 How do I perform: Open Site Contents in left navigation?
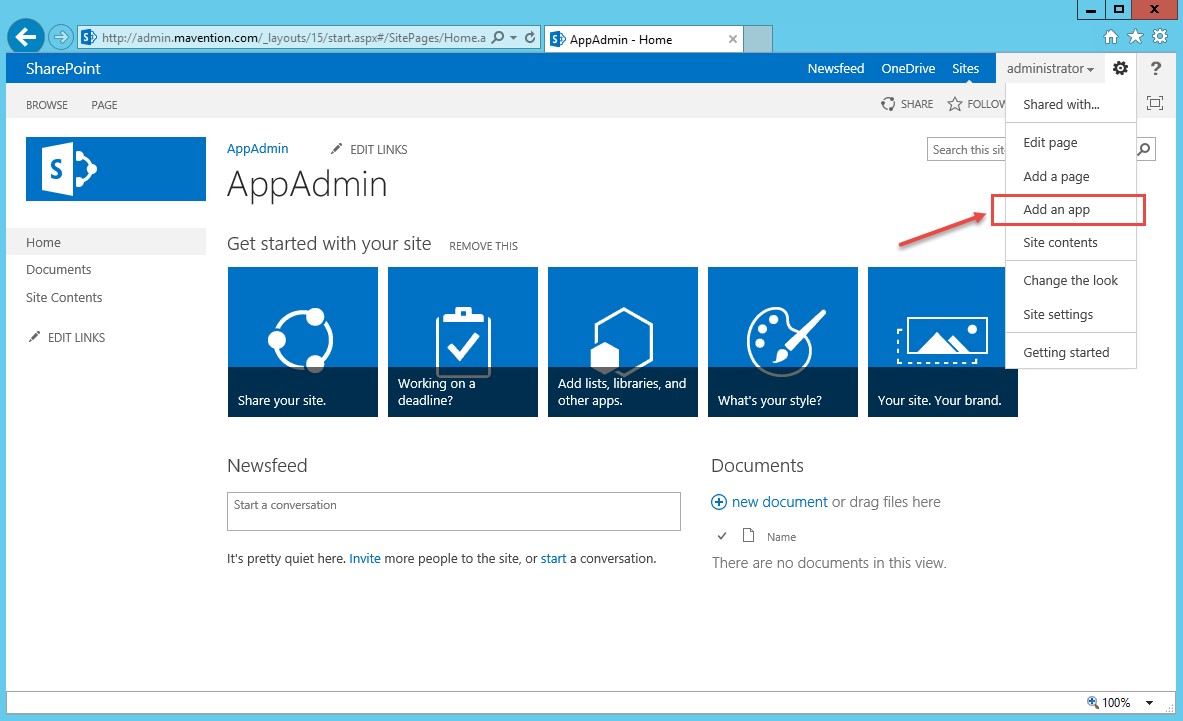click(x=64, y=297)
